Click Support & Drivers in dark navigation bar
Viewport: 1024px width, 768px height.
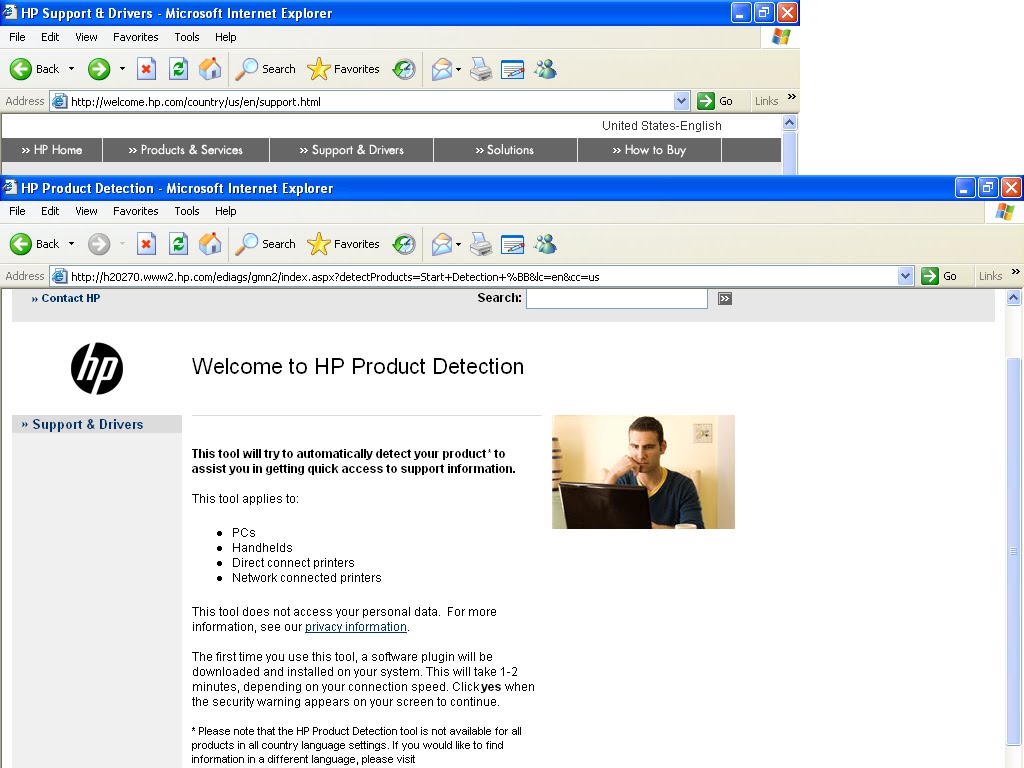(x=351, y=150)
